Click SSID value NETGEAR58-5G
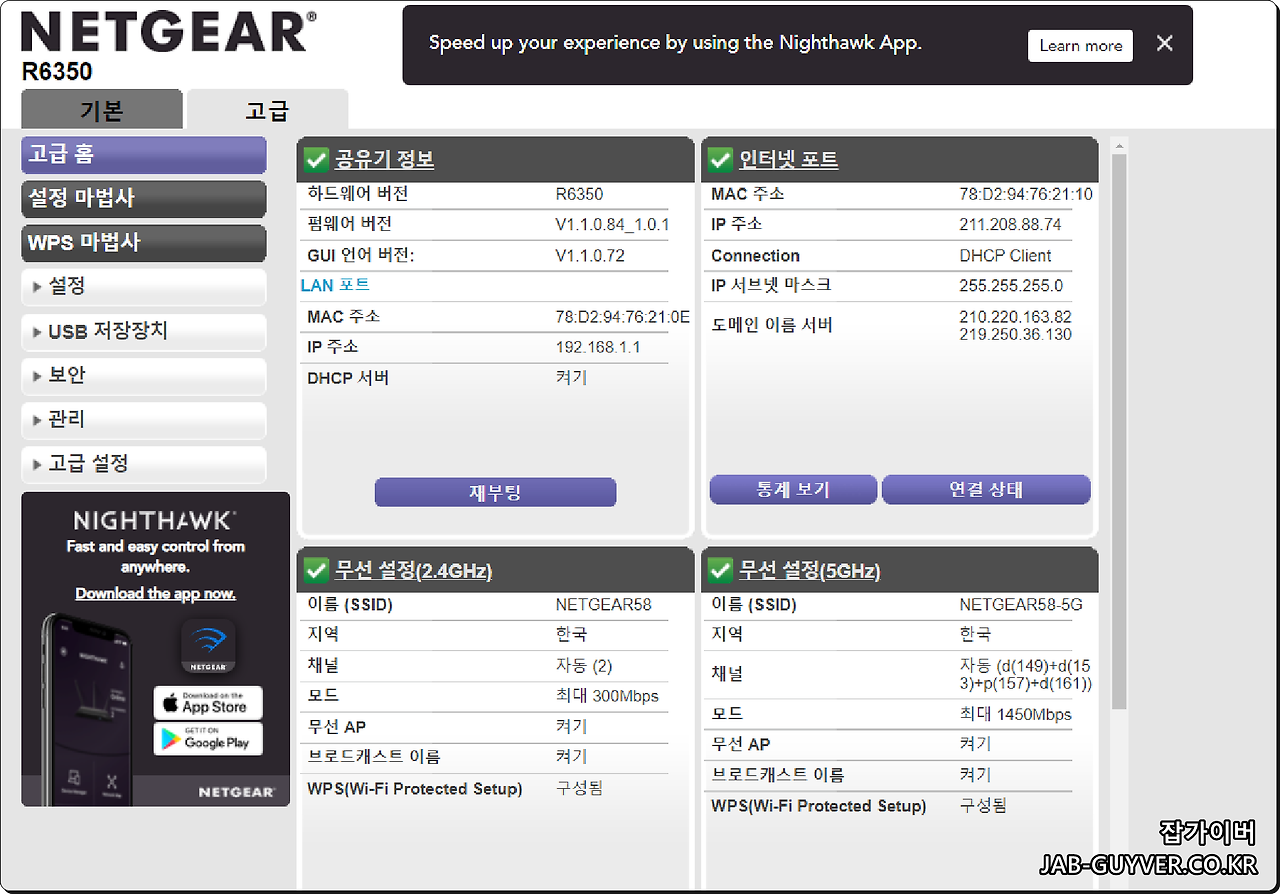Image resolution: width=1280 pixels, height=894 pixels. 1021,604
